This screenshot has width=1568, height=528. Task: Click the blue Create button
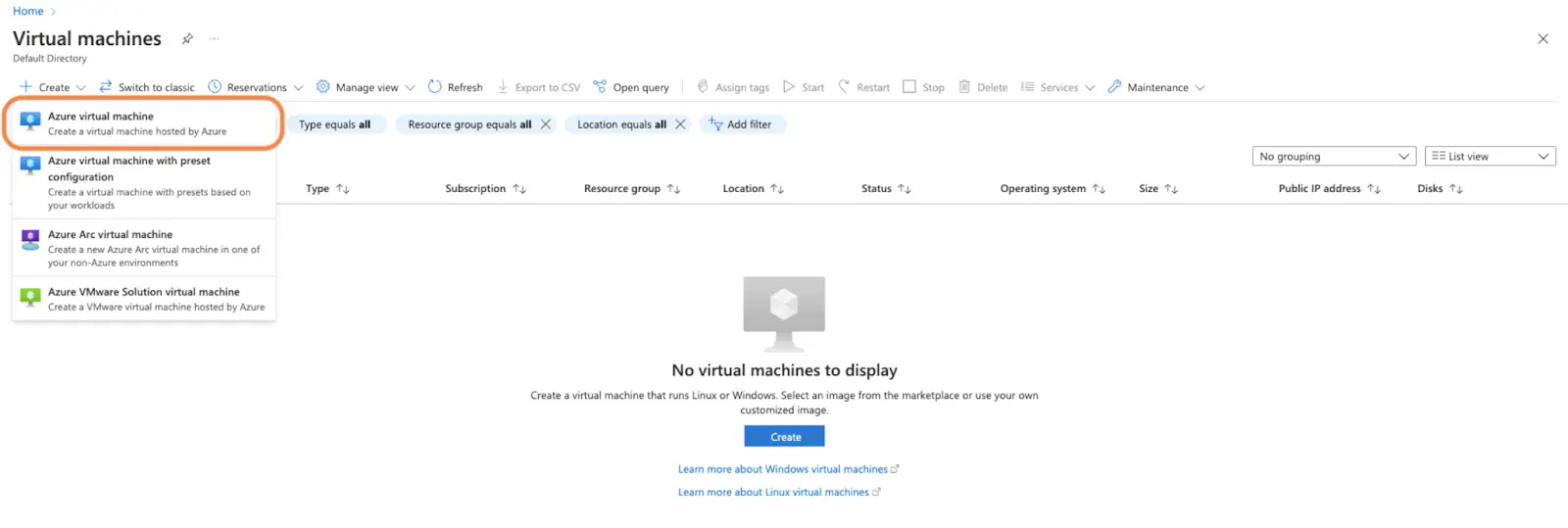784,436
